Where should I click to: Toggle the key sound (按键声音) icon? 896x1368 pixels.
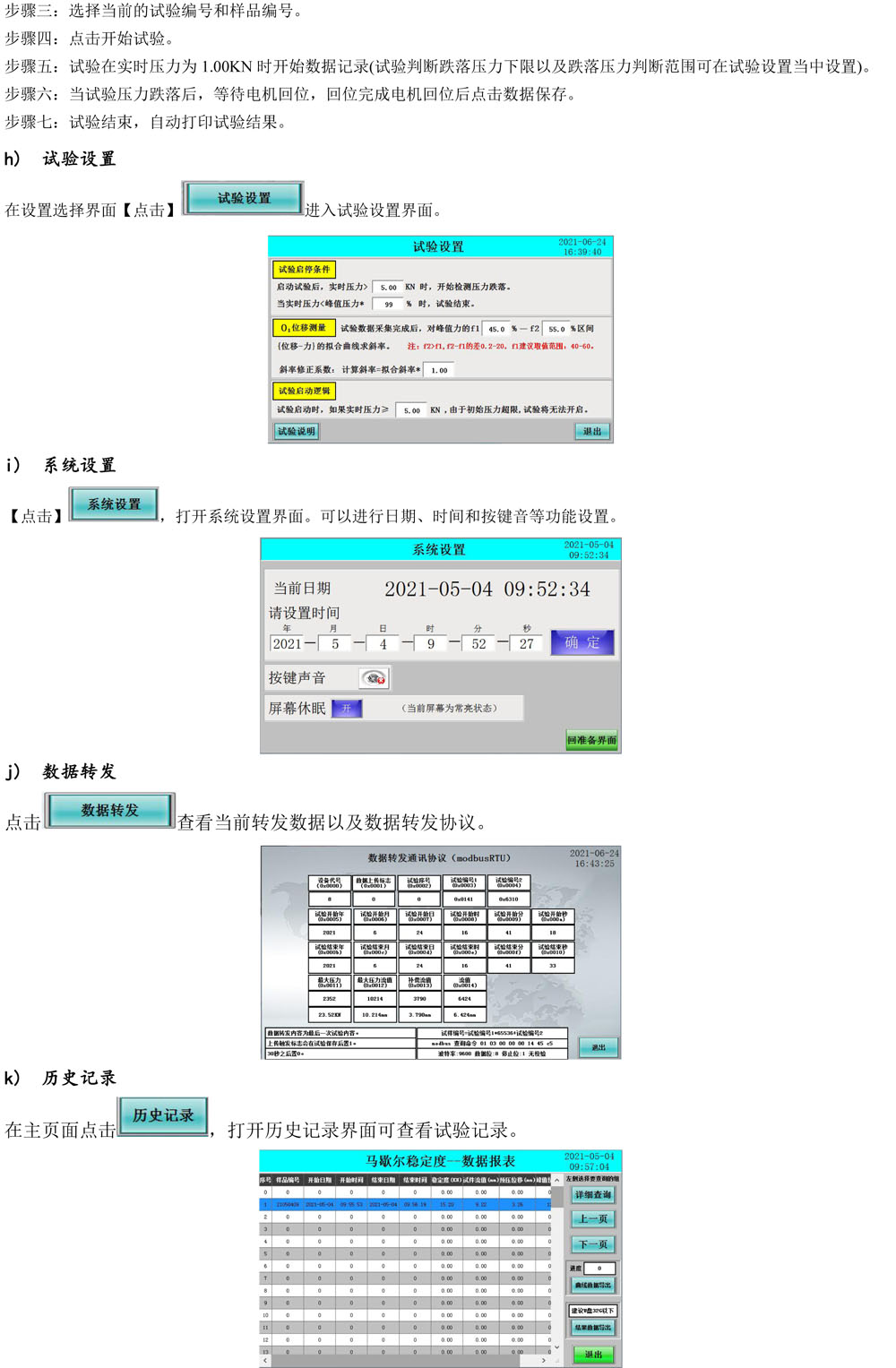[375, 678]
